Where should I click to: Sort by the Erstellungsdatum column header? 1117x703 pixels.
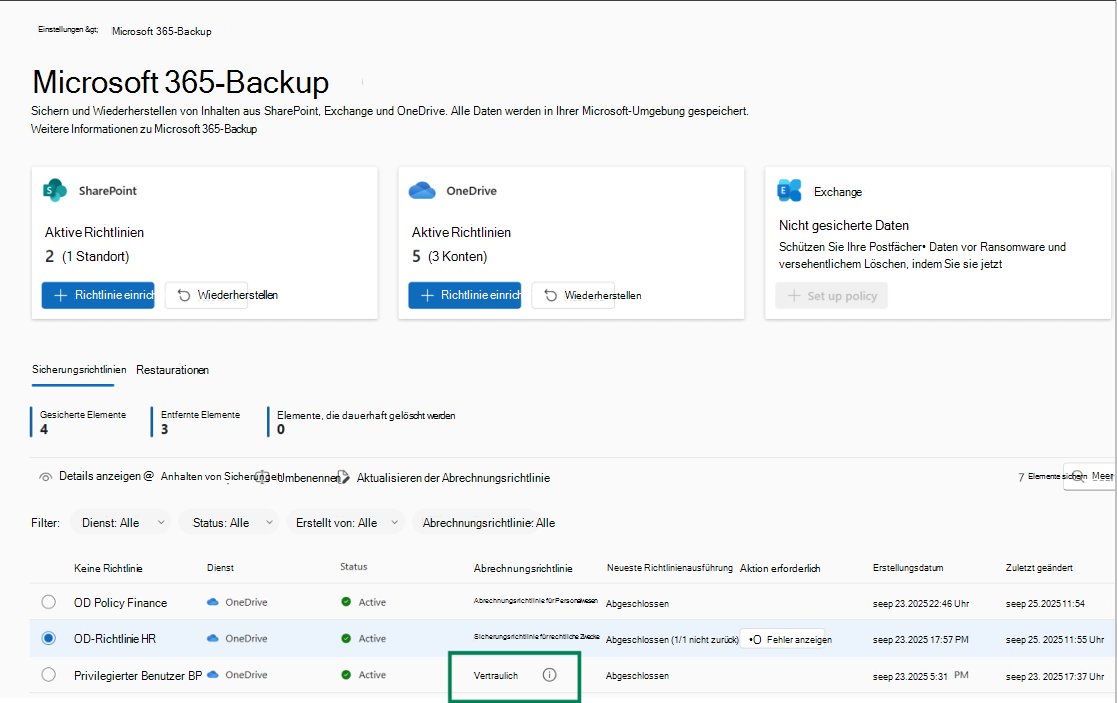pyautogui.click(x=908, y=568)
